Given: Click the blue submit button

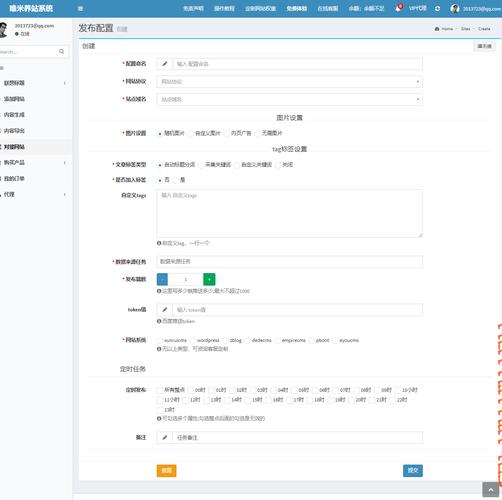Looking at the screenshot, I should (x=413, y=471).
